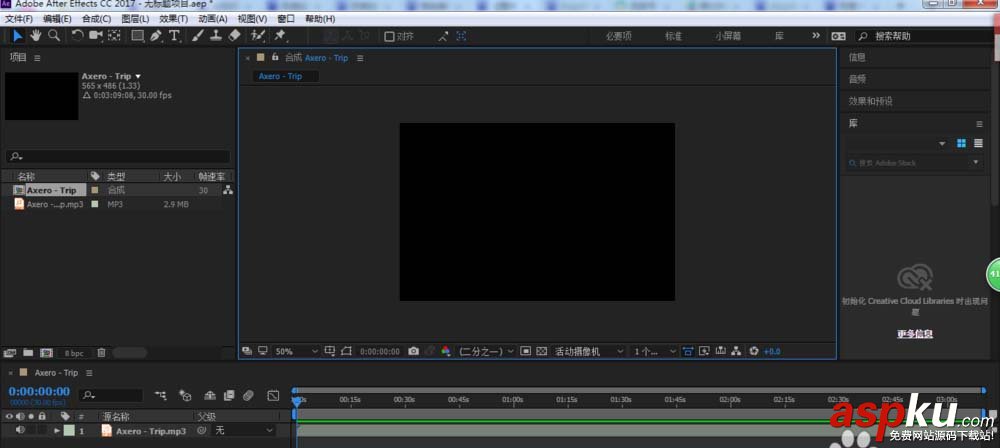Toggle mask and shape path visibility
Screen dimensions: 1000x448
[346, 352]
